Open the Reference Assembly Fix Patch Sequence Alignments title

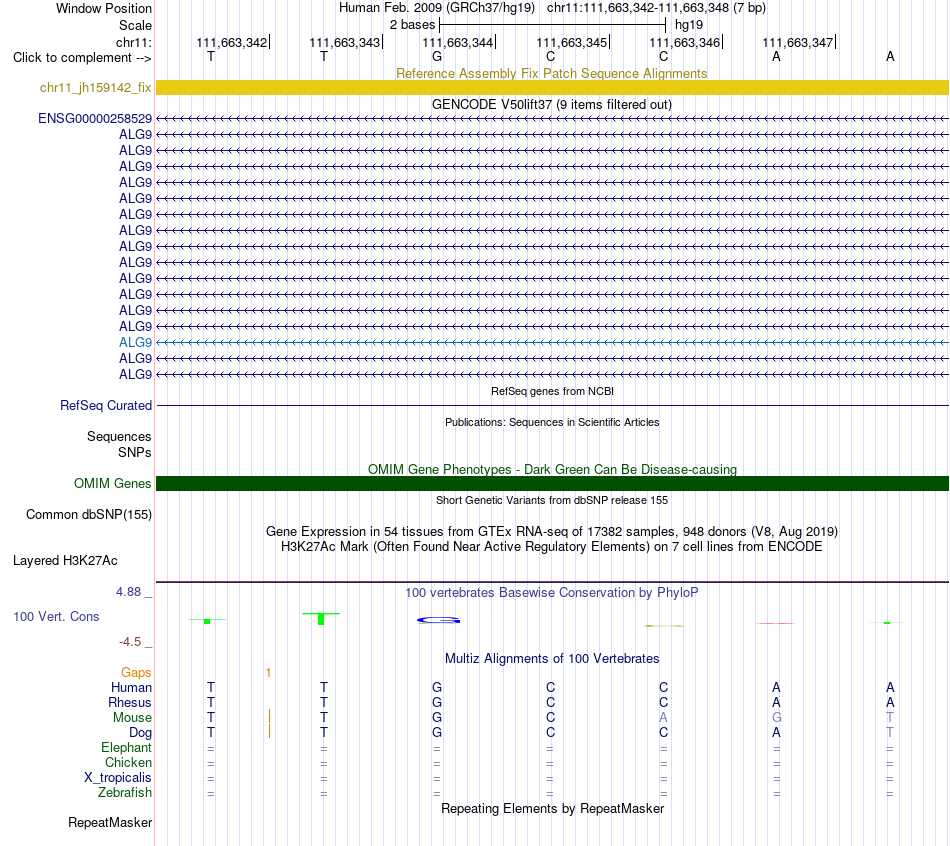(x=551, y=73)
